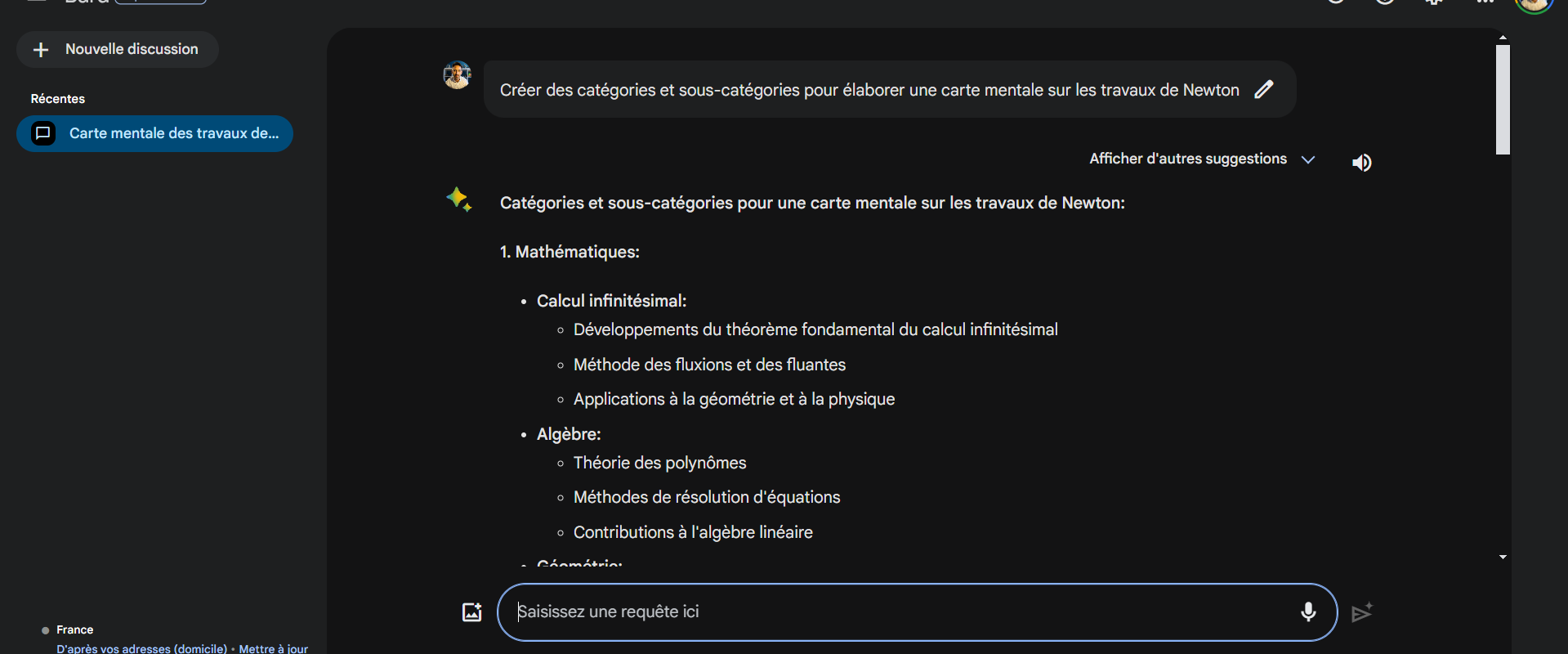This screenshot has height=654, width=1568.
Task: Focus the Saisissez une requête ici field
Action: click(899, 612)
